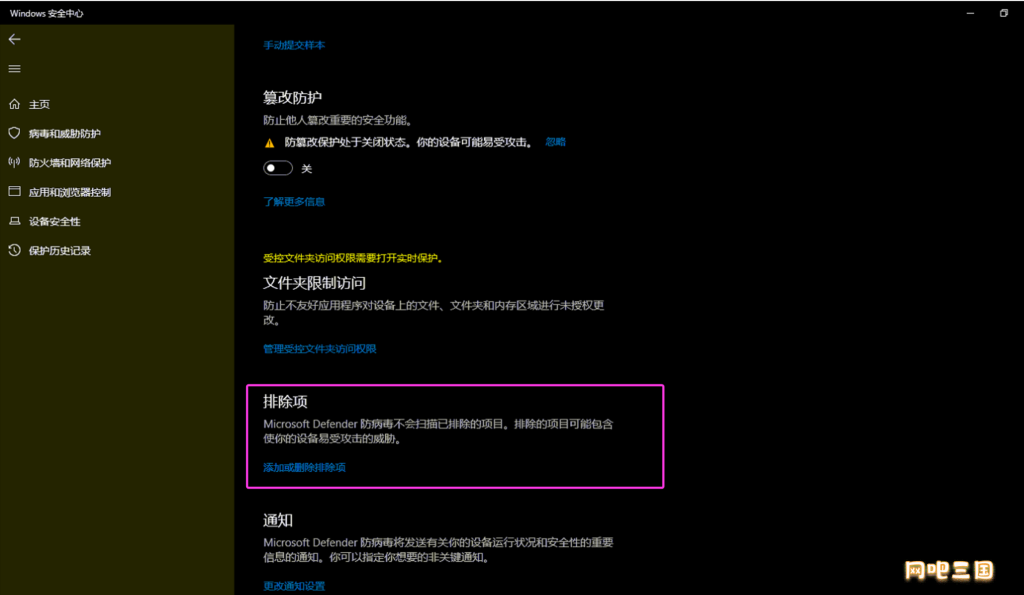Viewport: 1024px width, 595px height.
Task: Open 应用和浏览器控制 page
Action: pos(70,192)
